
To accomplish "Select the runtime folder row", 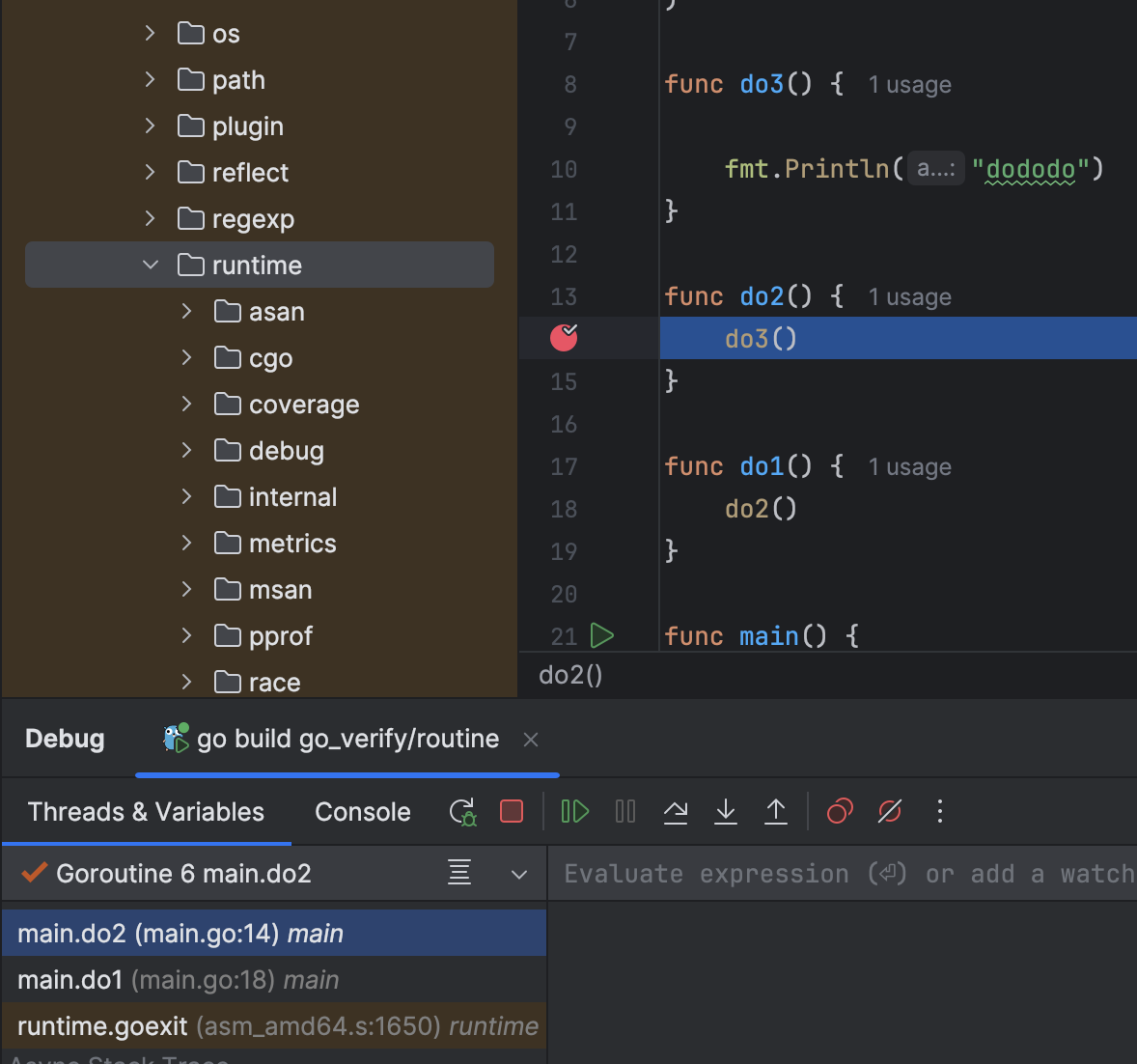I will tap(260, 265).
